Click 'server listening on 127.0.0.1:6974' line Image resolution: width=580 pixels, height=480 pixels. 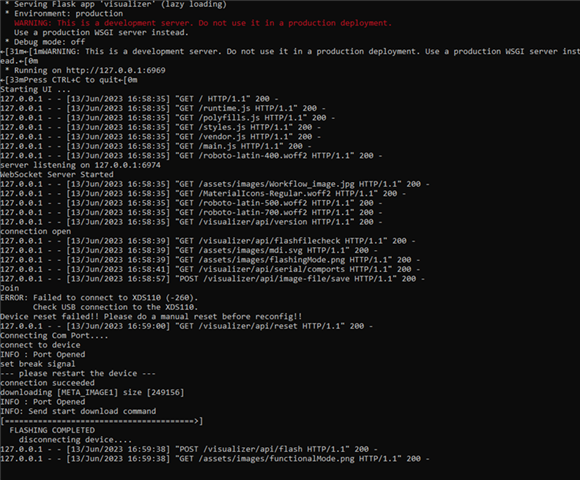click(x=80, y=165)
